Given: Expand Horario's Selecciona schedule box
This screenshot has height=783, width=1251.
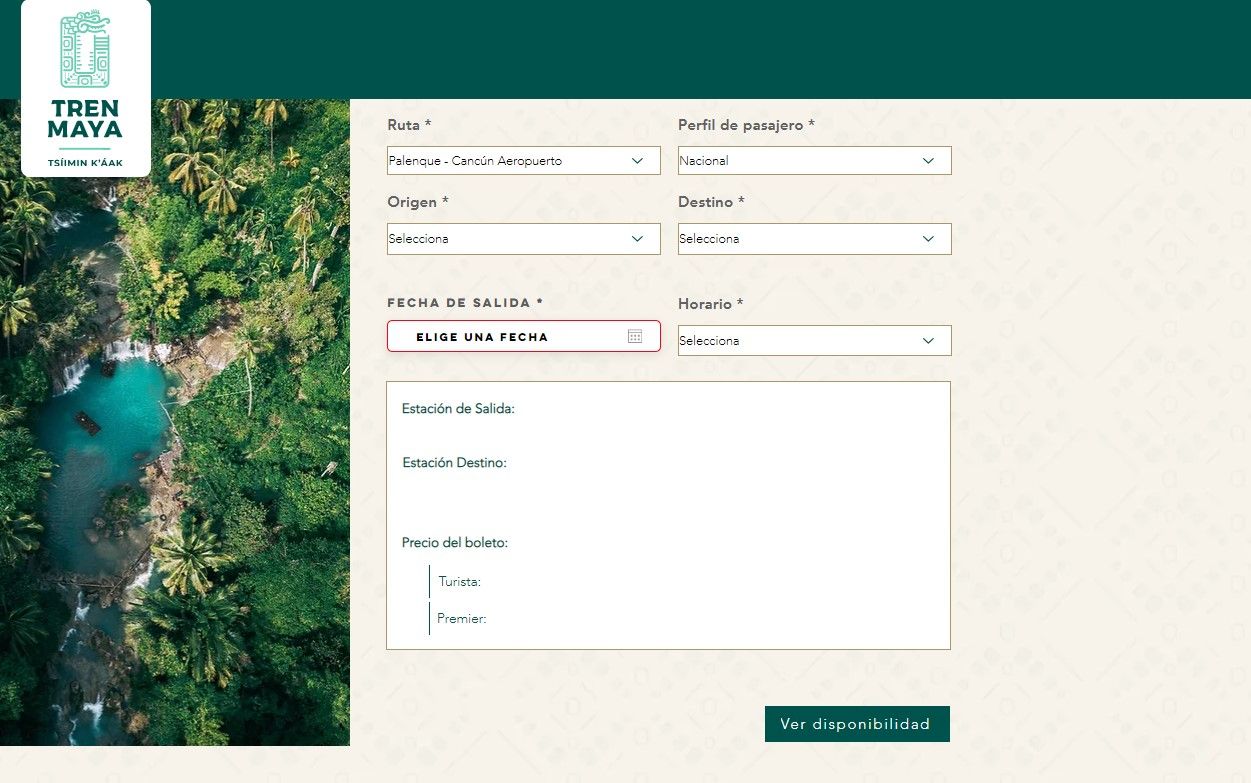Looking at the screenshot, I should 800,341.
